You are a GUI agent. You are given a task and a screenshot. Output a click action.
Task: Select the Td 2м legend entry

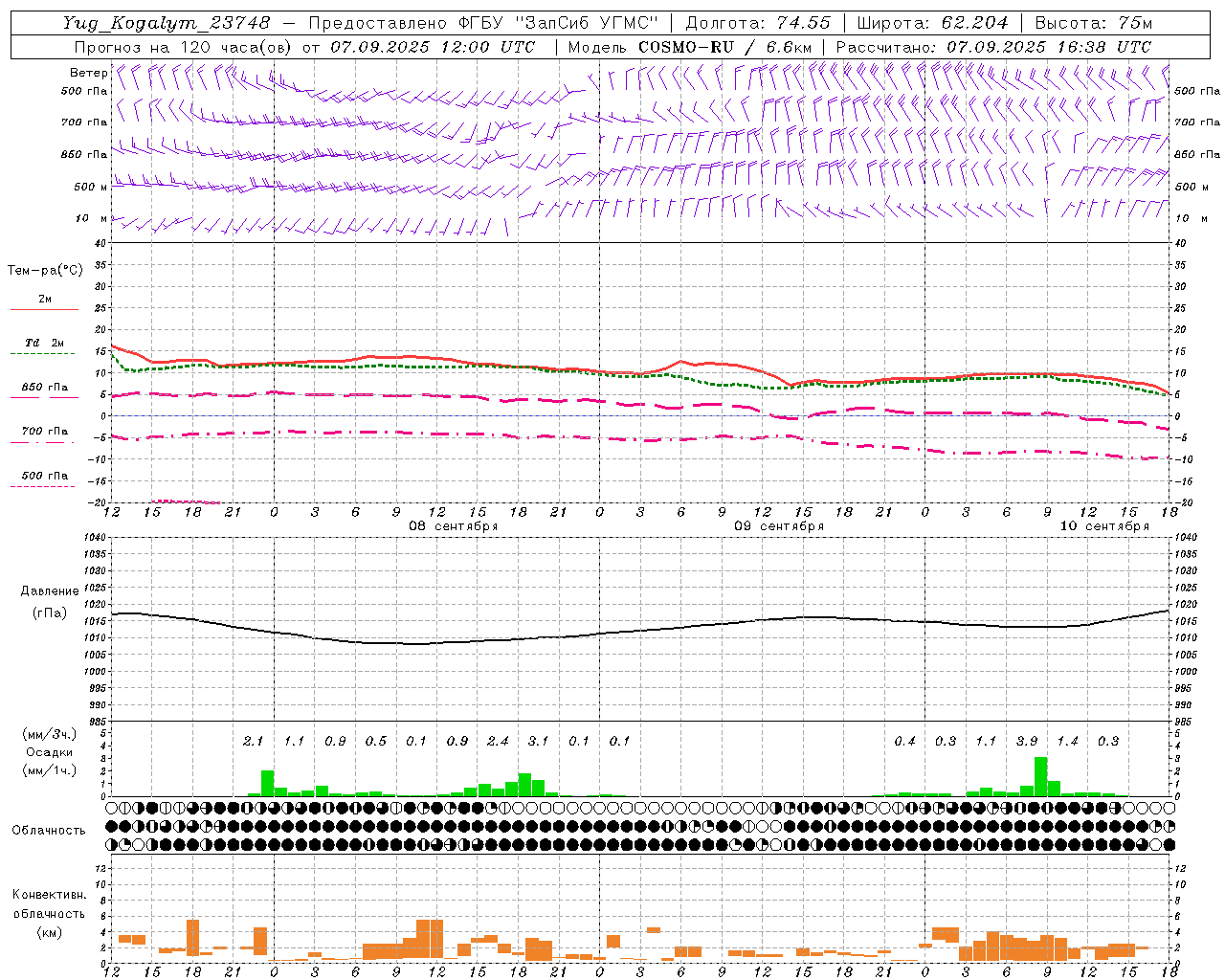pos(44,343)
